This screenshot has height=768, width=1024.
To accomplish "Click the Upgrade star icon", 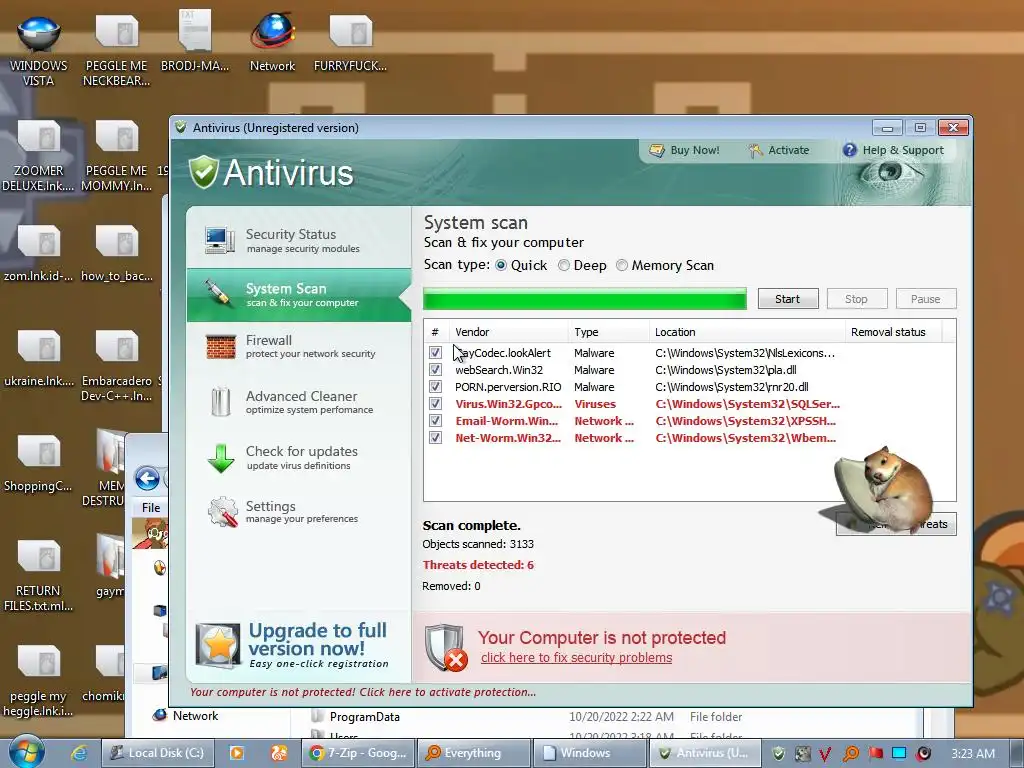I will 218,645.
